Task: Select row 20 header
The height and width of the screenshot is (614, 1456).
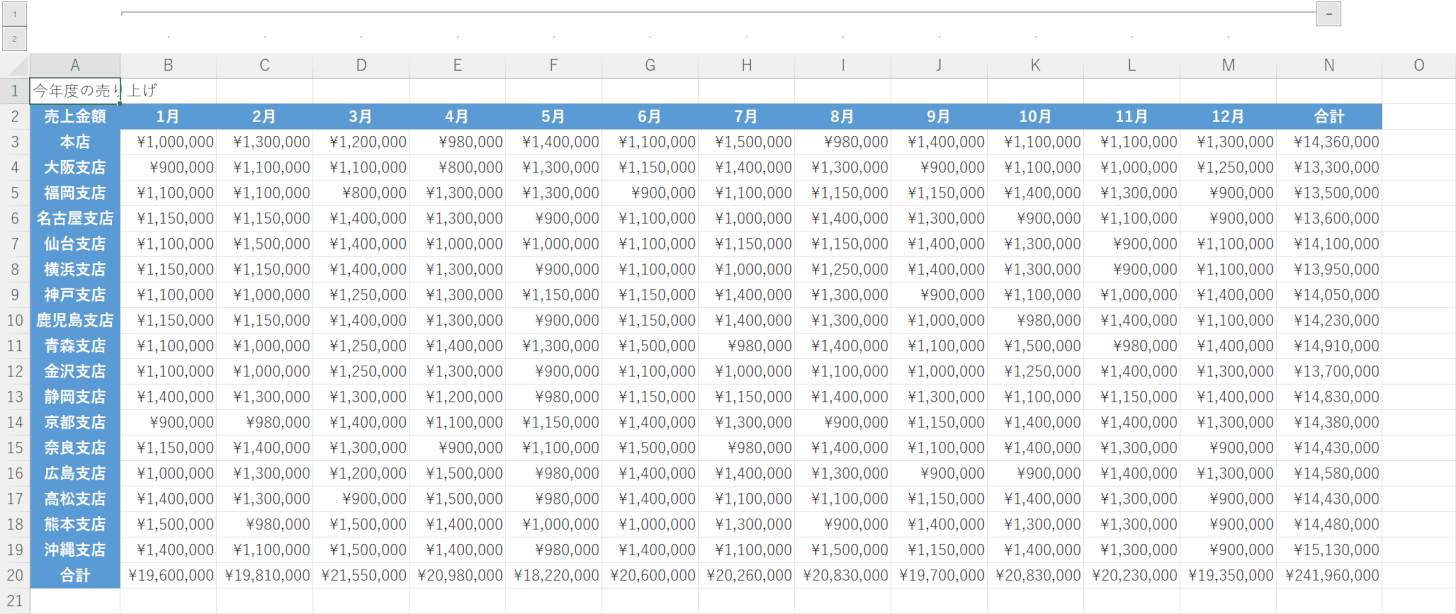Action: pos(15,575)
